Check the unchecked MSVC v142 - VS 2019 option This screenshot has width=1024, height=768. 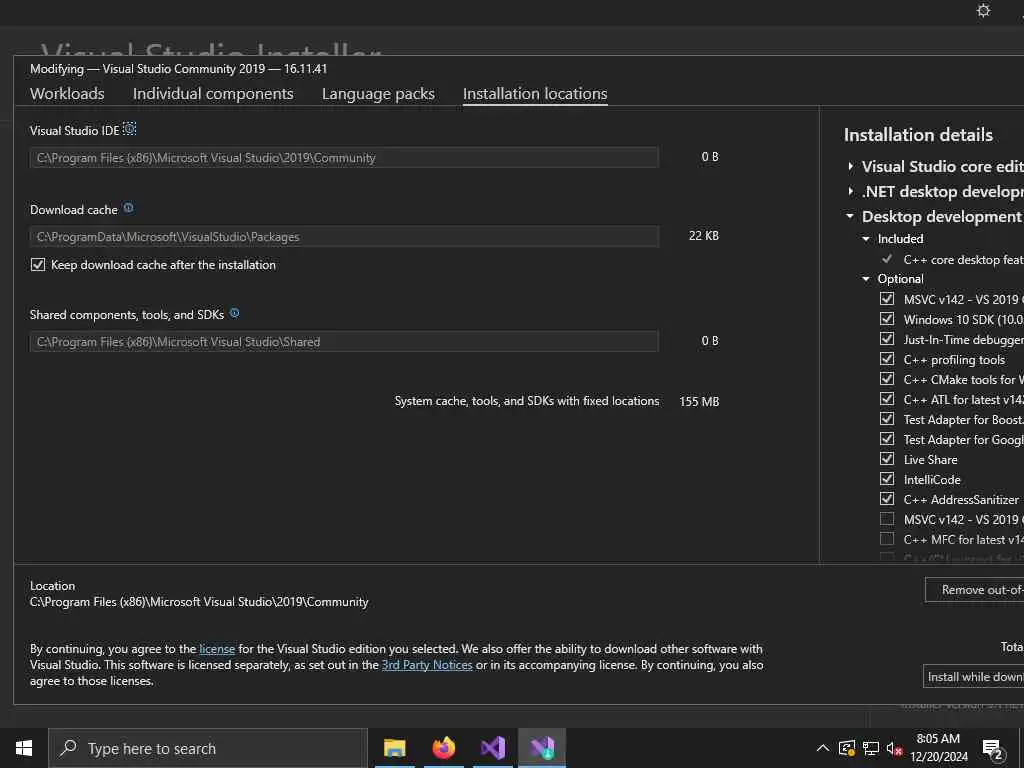click(x=886, y=519)
